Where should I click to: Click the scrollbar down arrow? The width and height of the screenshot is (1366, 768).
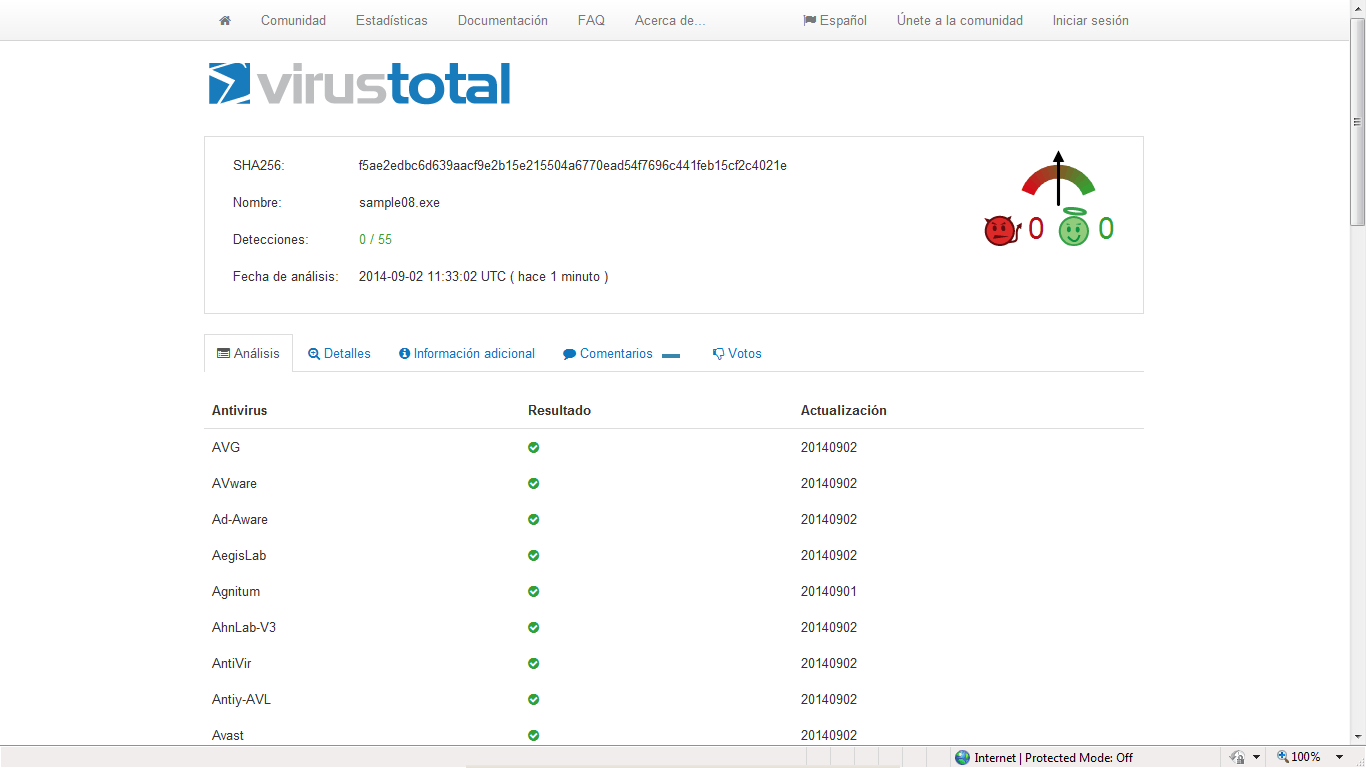pos(1358,736)
